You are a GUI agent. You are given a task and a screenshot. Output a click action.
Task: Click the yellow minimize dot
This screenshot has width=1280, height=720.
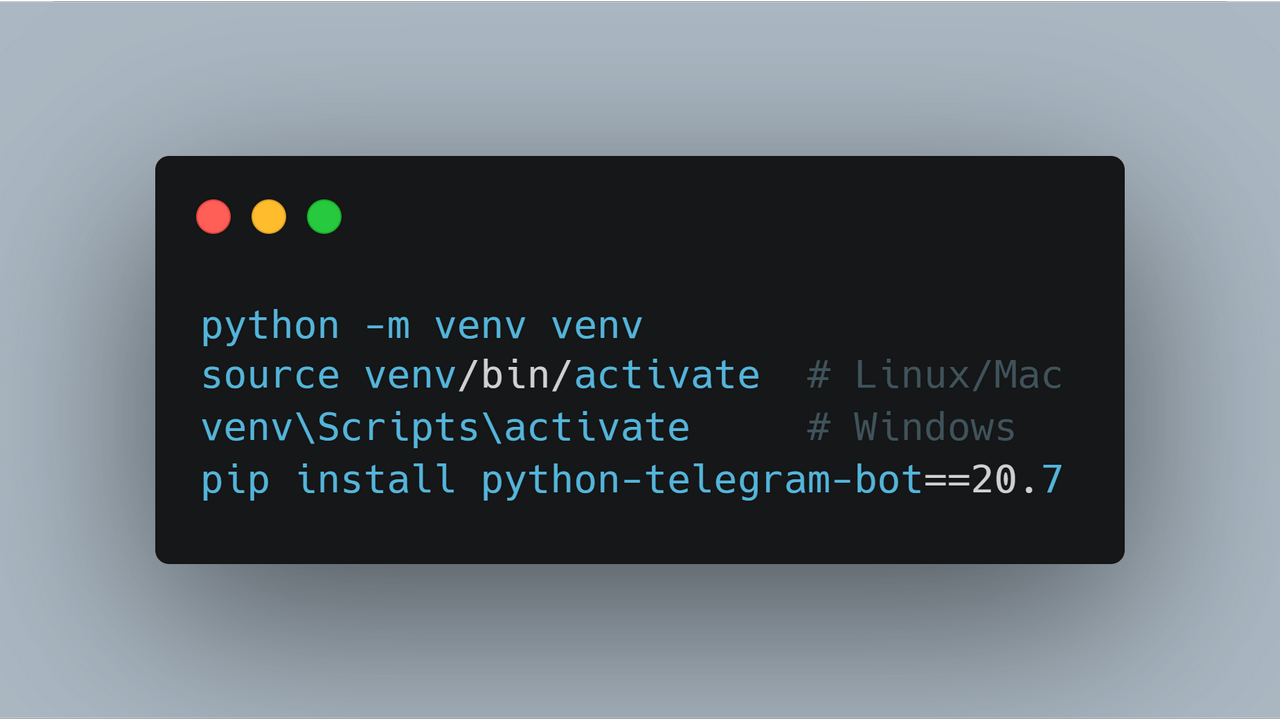click(268, 217)
